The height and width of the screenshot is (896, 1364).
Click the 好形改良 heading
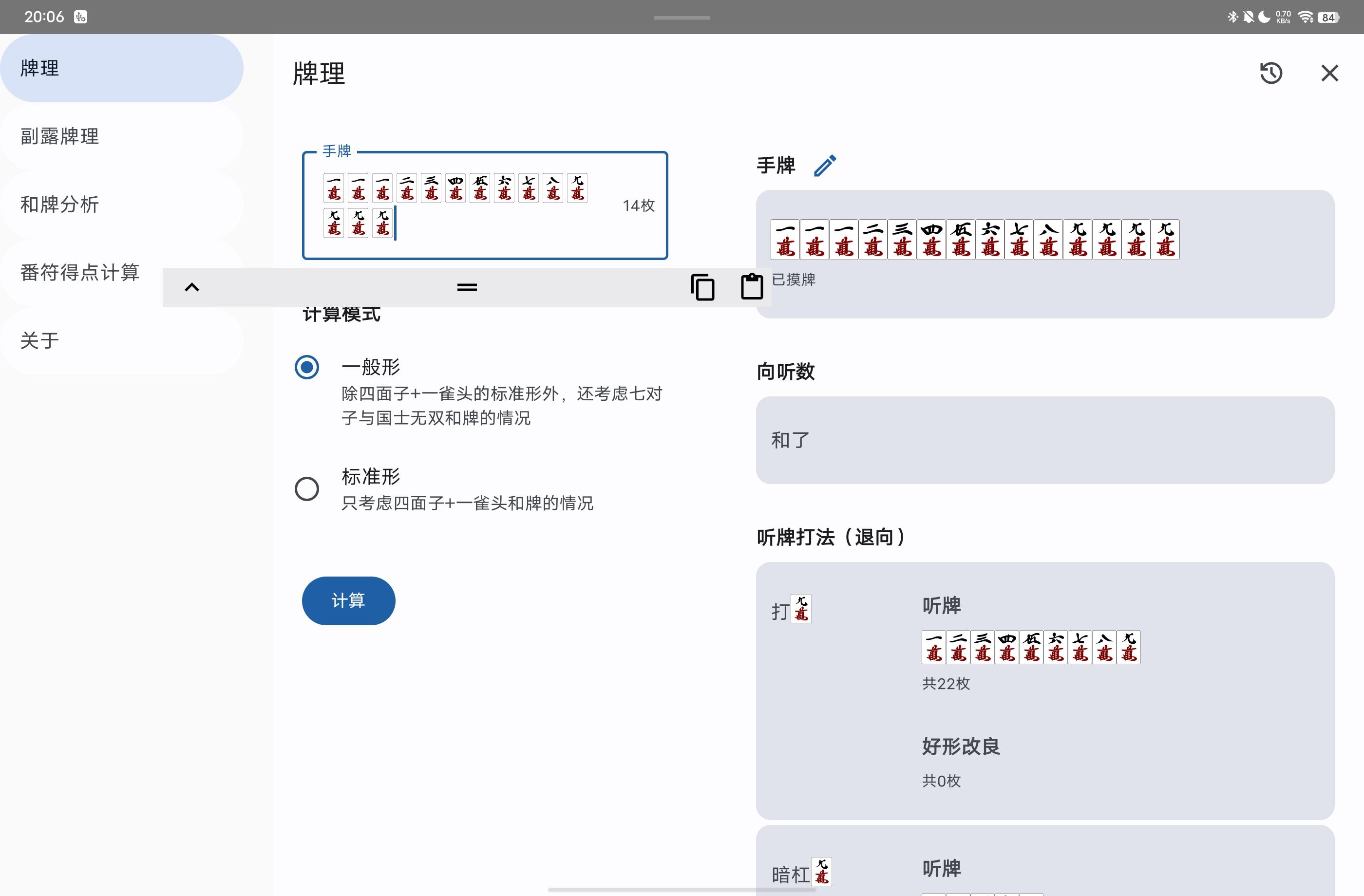961,747
